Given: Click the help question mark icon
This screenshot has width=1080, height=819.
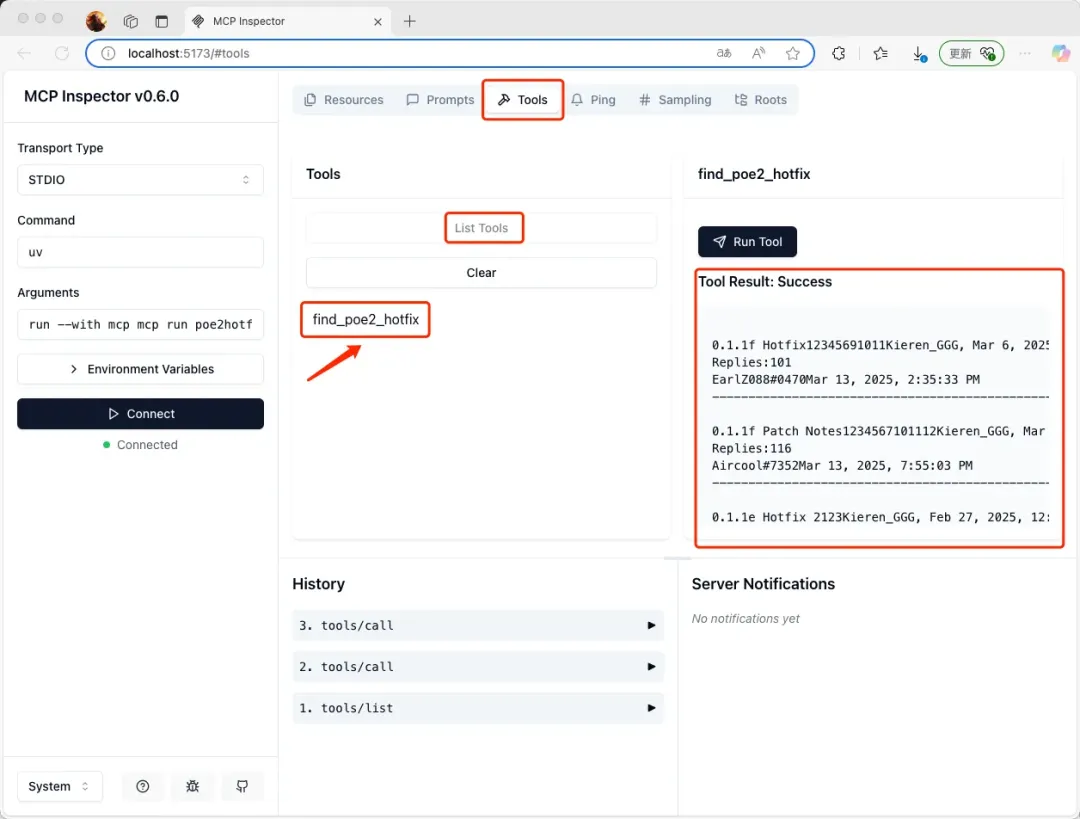Looking at the screenshot, I should click(x=143, y=787).
